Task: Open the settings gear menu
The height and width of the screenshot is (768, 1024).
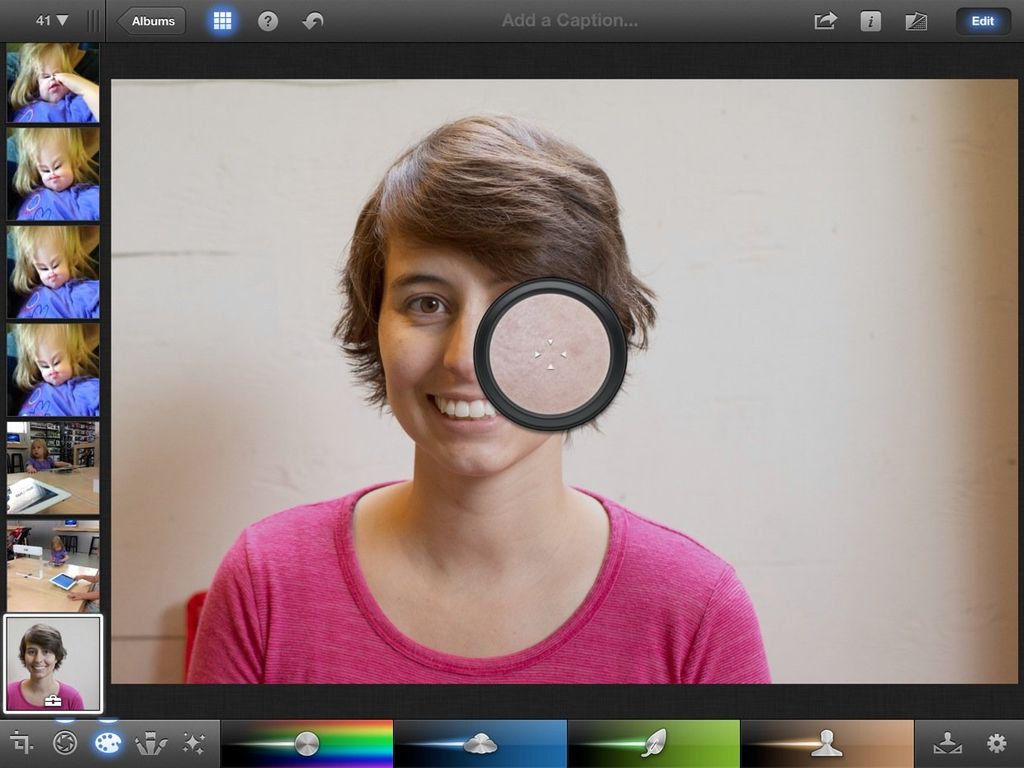Action: pyautogui.click(x=996, y=744)
